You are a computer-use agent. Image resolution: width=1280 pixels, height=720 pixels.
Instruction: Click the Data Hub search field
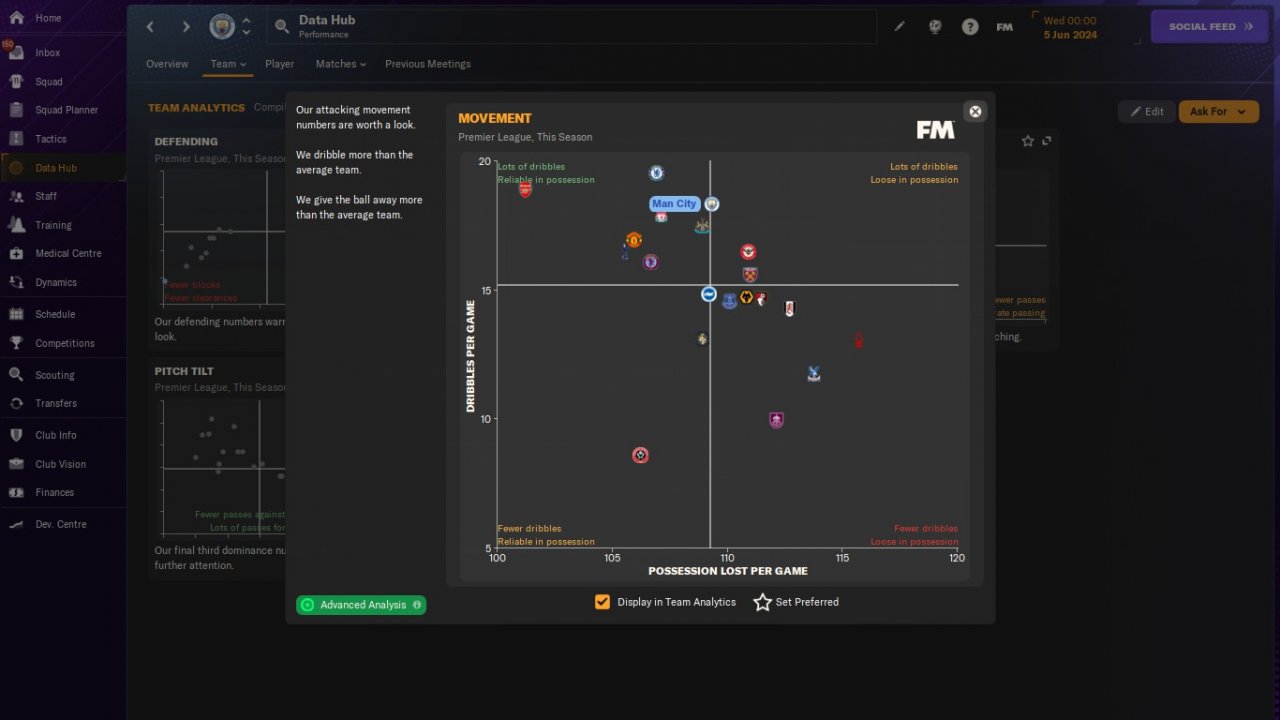click(572, 27)
